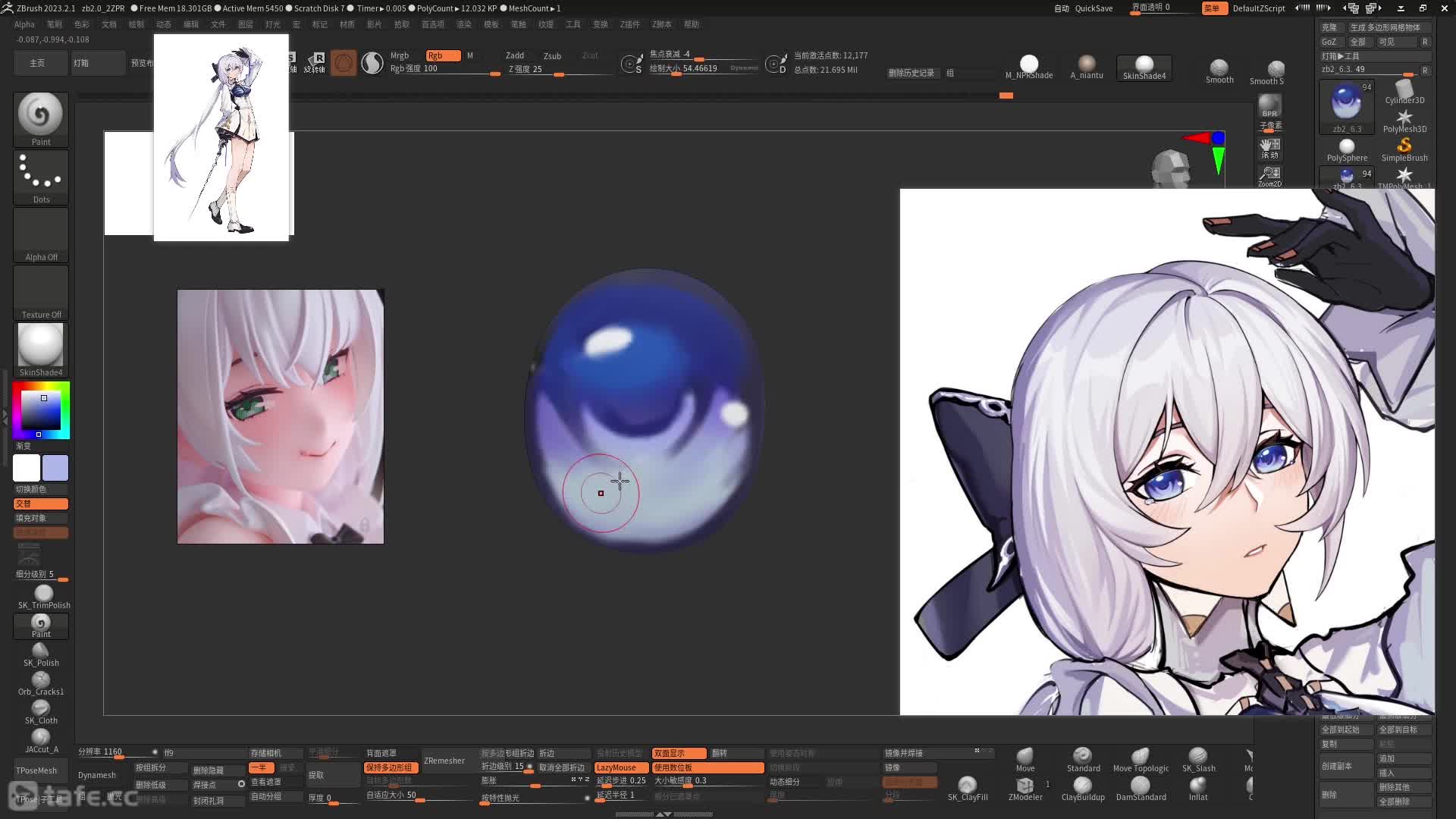Select the PolySphere tool

click(1347, 150)
